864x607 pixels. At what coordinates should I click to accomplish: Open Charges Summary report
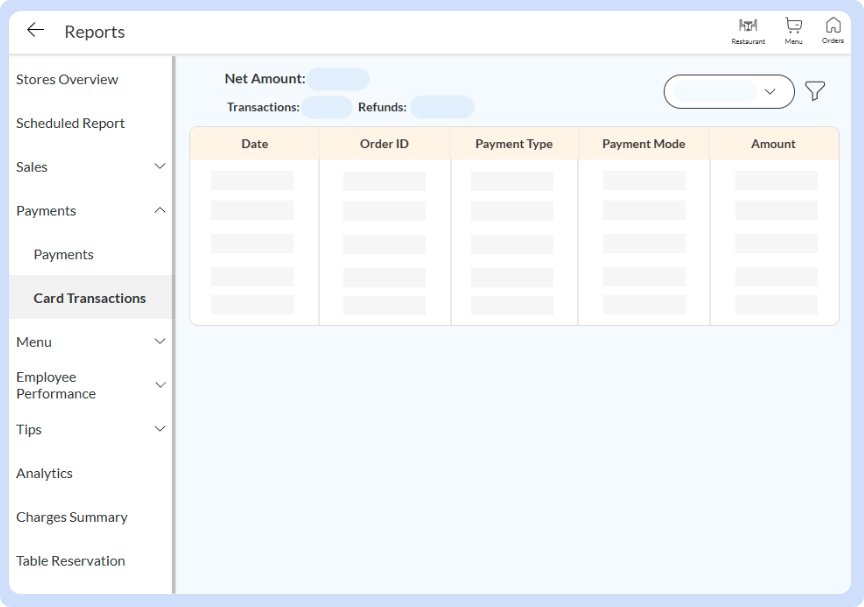pyautogui.click(x=71, y=517)
